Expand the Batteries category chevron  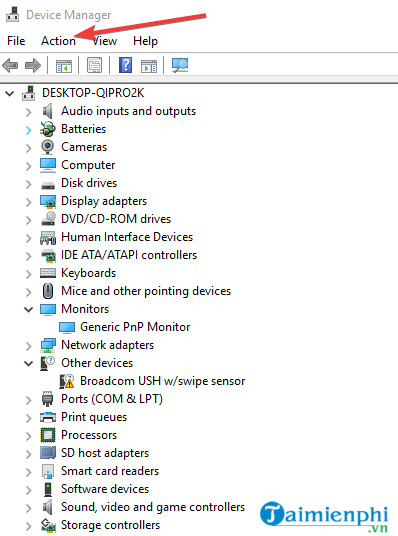coord(29,130)
